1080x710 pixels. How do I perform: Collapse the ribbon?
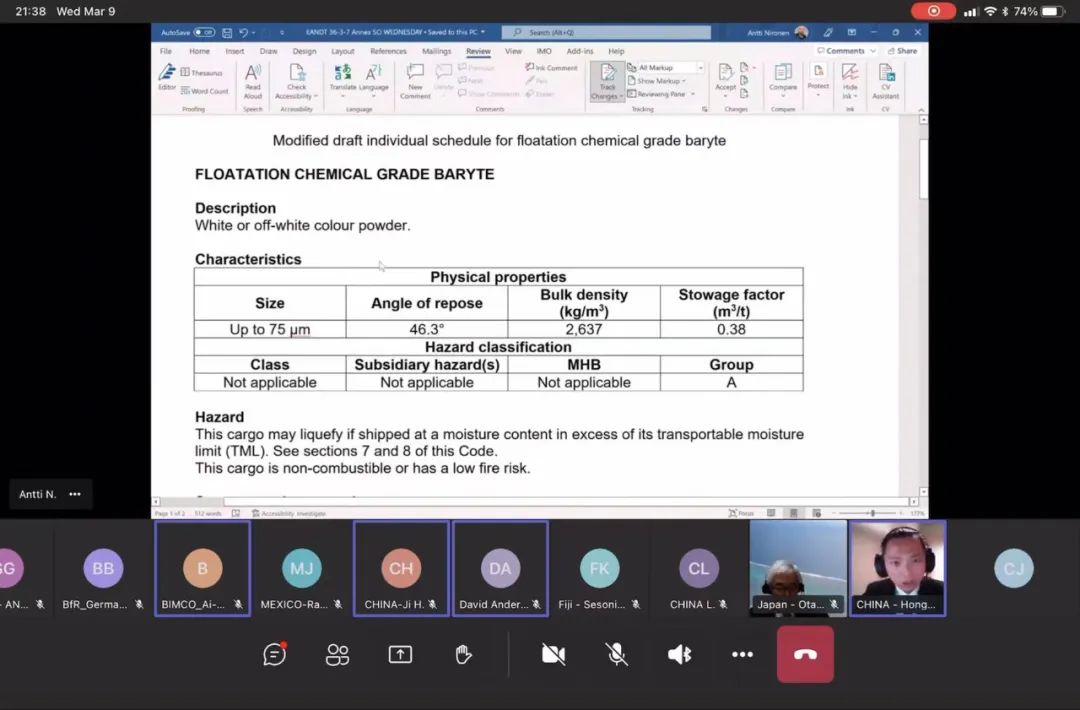pos(921,109)
